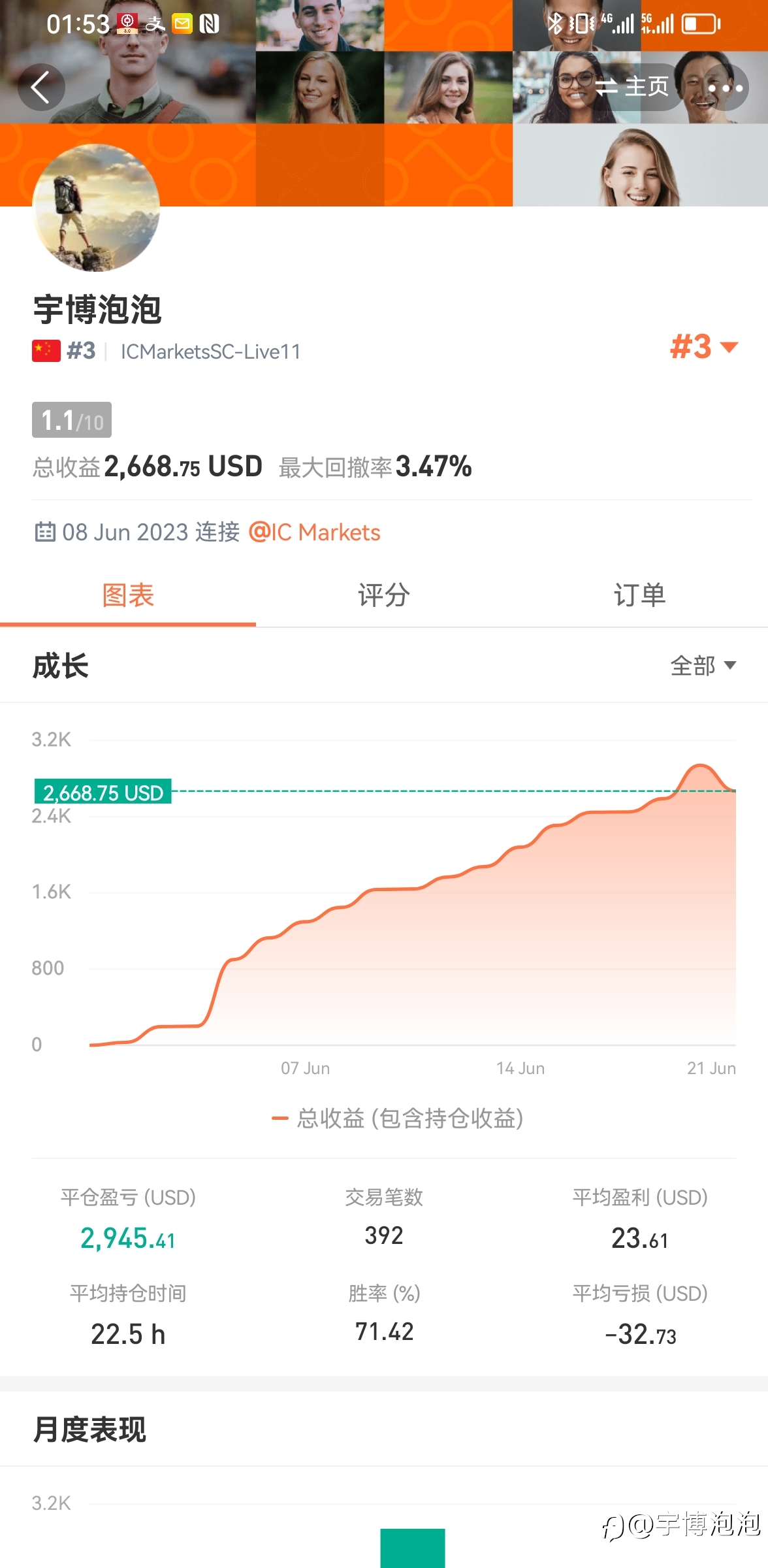This screenshot has height=1568, width=768.
Task: Open the three-dots more options menu
Action: tap(725, 88)
